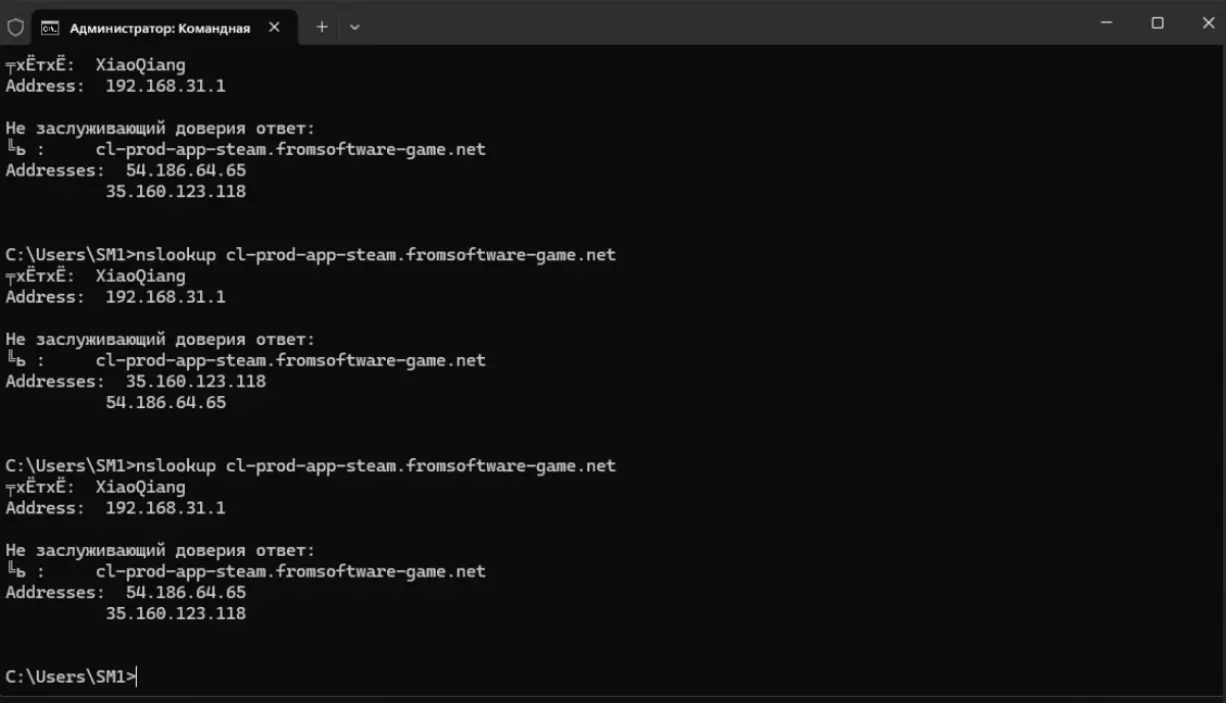Select the Администратор: Командная tab

pos(160,28)
